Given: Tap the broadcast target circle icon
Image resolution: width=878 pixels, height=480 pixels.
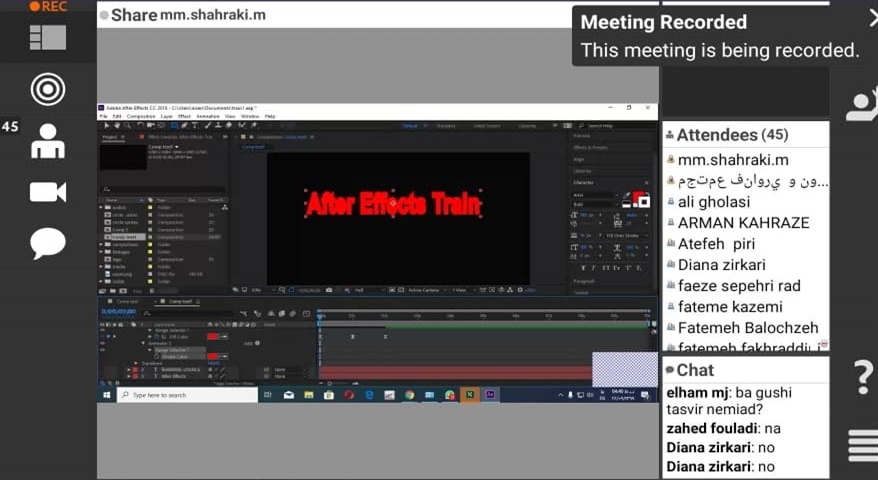Looking at the screenshot, I should pyautogui.click(x=48, y=88).
